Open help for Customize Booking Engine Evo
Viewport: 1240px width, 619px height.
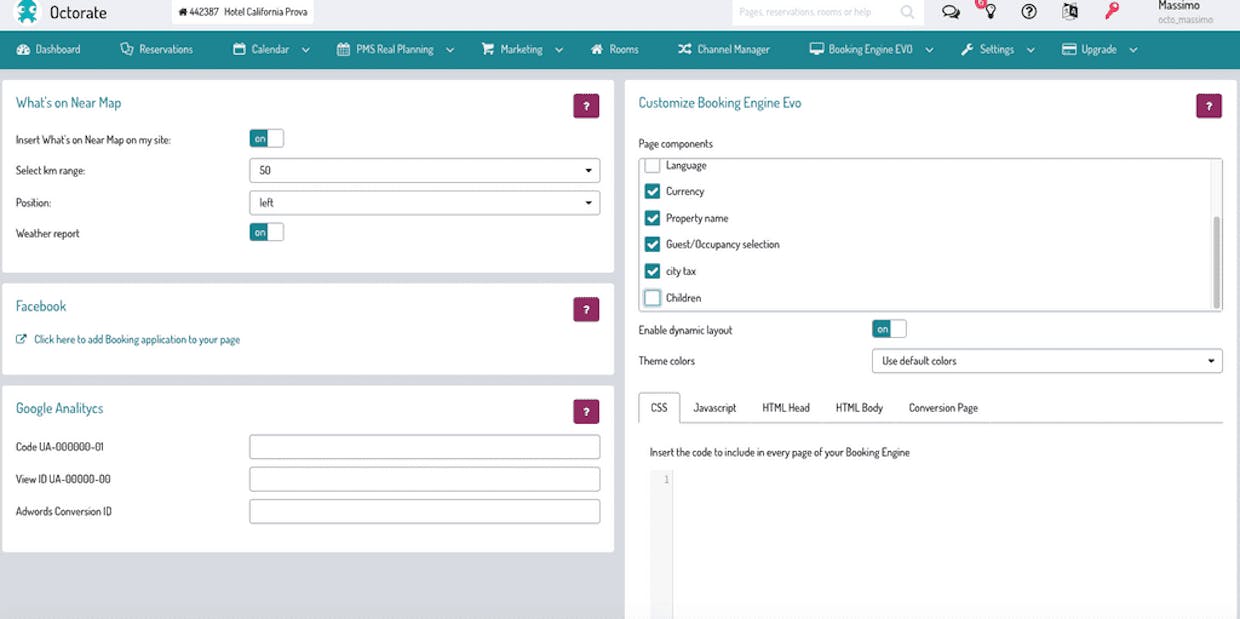(1209, 106)
